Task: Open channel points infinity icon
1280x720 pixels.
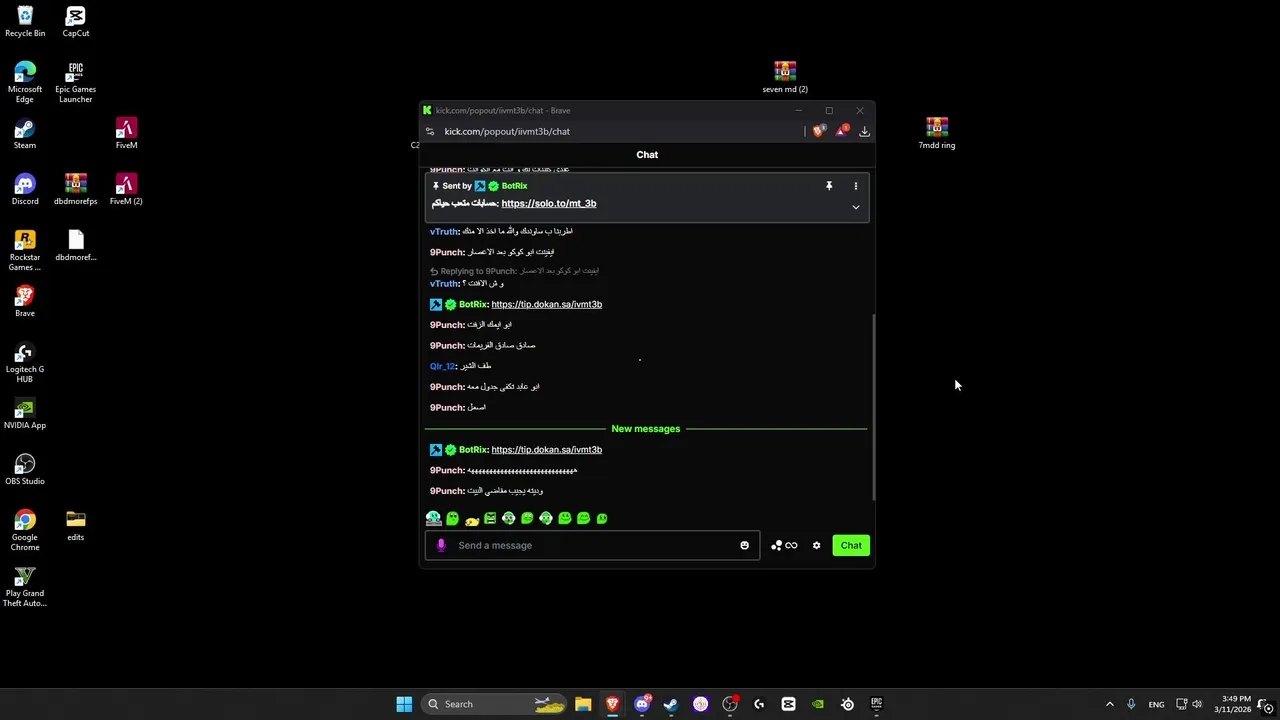Action: pyautogui.click(x=784, y=545)
